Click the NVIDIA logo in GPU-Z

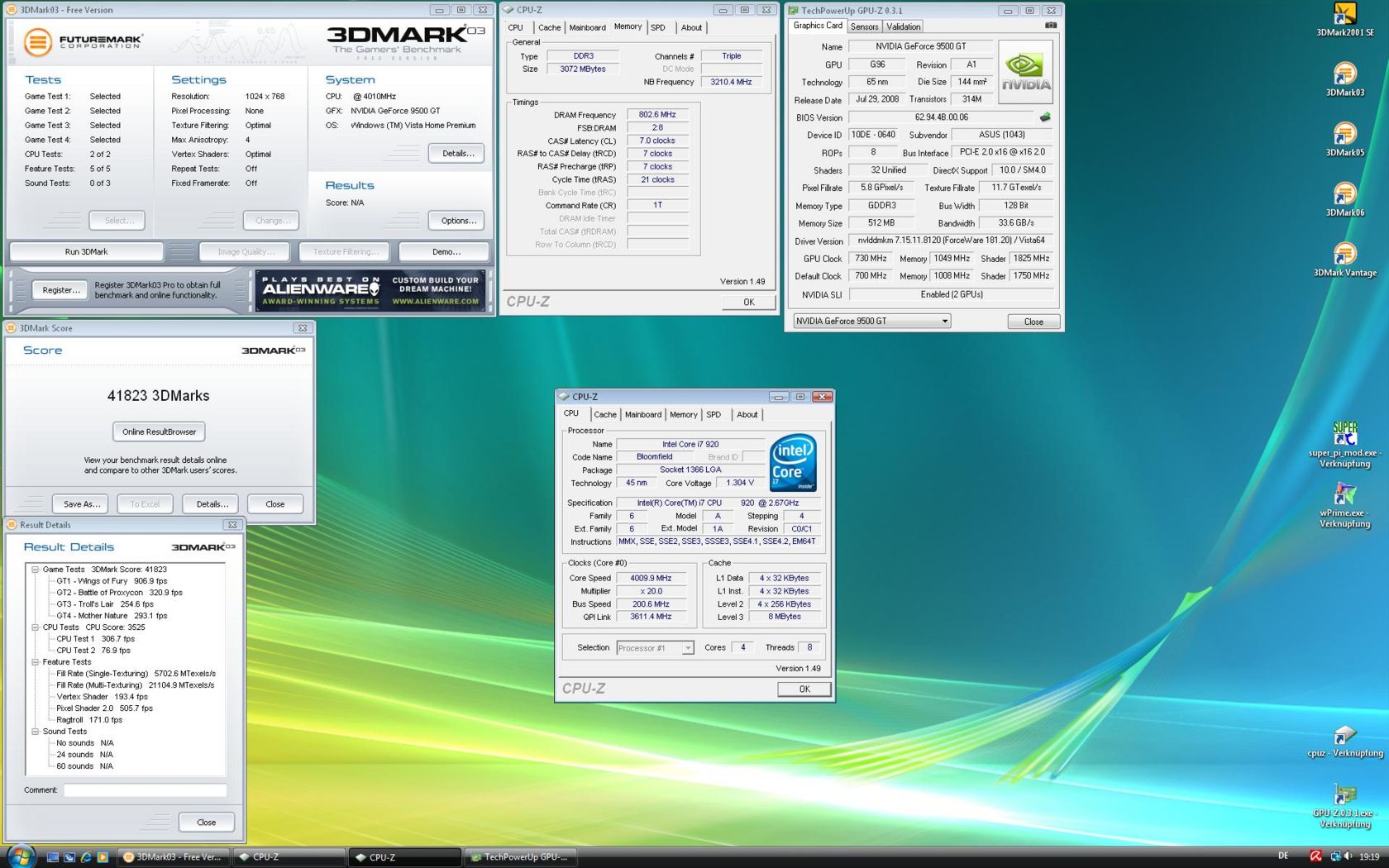coord(1026,72)
